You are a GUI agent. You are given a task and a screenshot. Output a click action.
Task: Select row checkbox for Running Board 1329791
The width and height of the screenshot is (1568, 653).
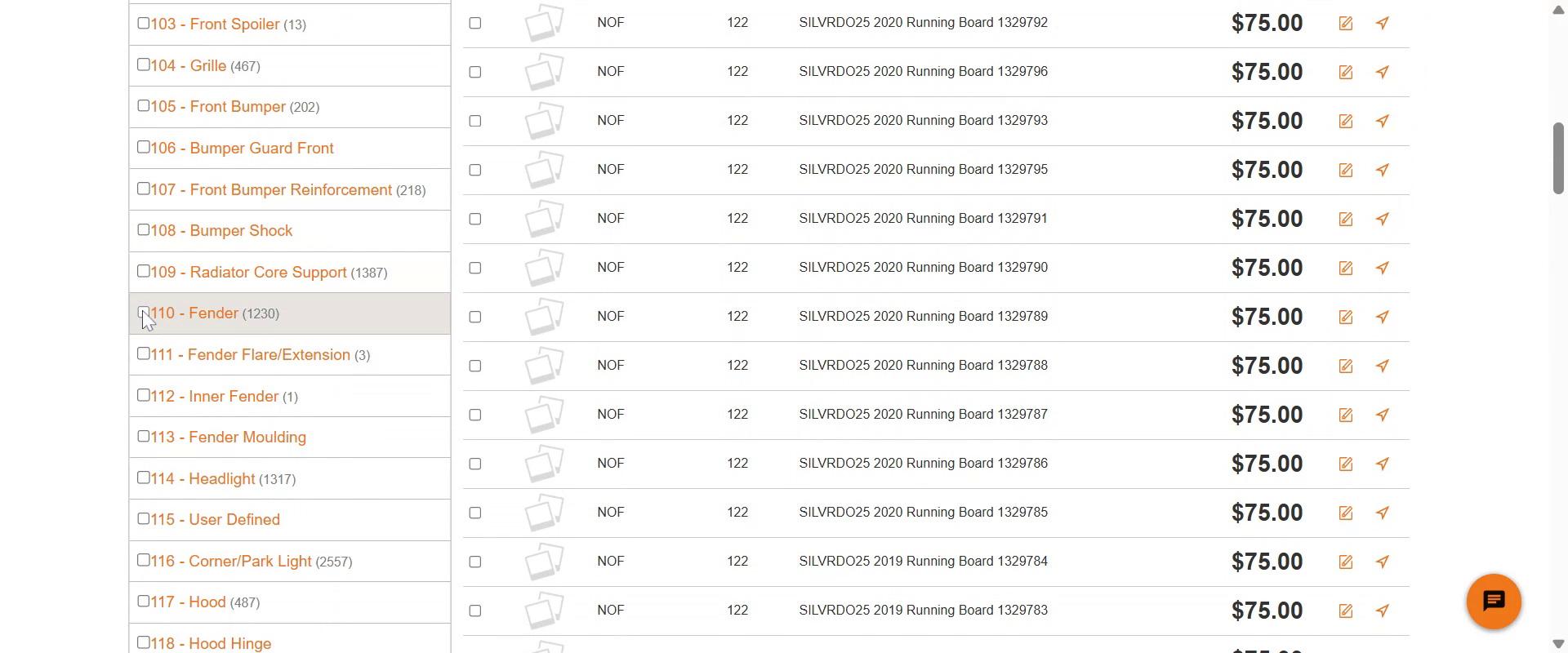coord(475,219)
